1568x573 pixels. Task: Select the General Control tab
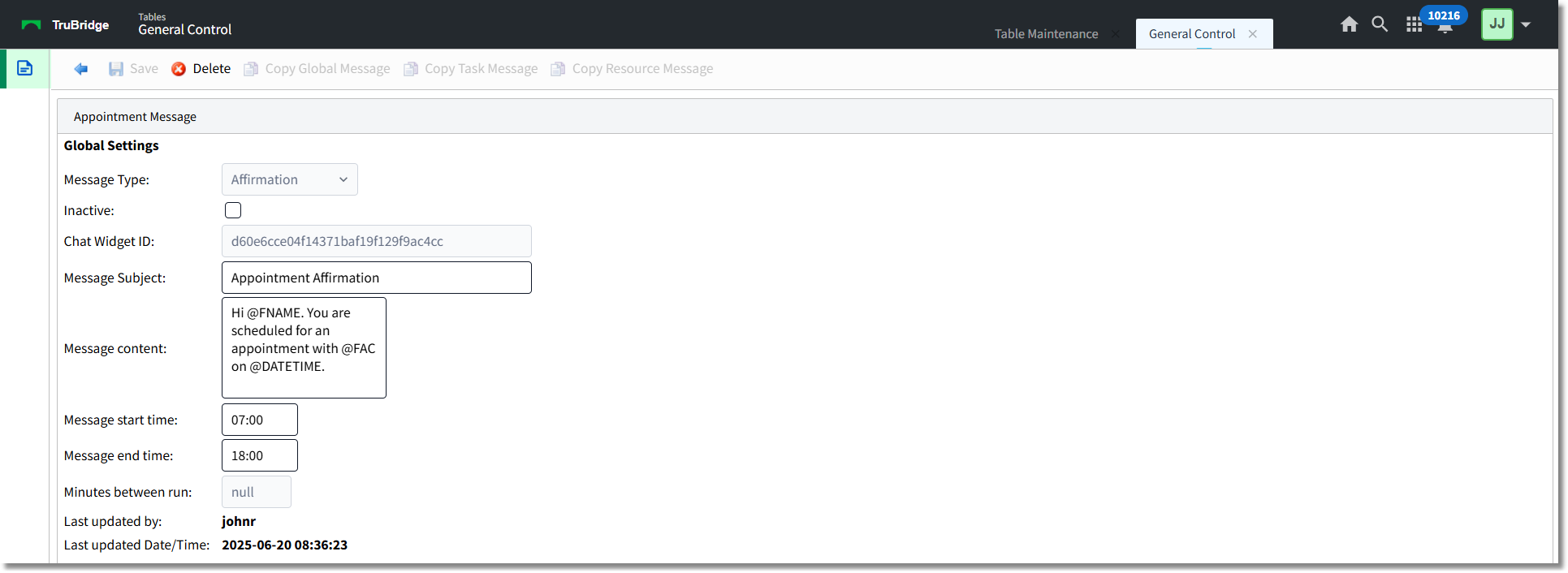[x=1191, y=34]
